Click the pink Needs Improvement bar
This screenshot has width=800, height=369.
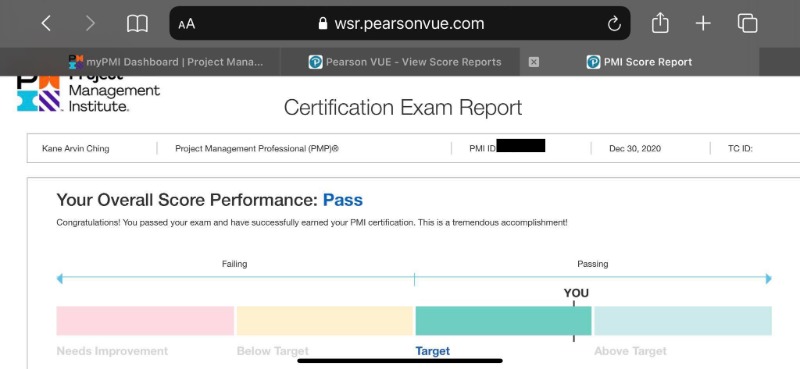tap(145, 321)
